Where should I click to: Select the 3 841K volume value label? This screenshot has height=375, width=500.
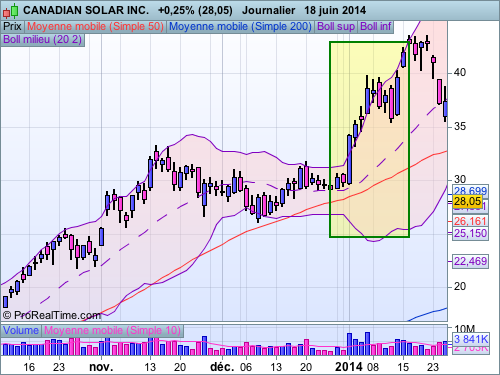pos(471,339)
